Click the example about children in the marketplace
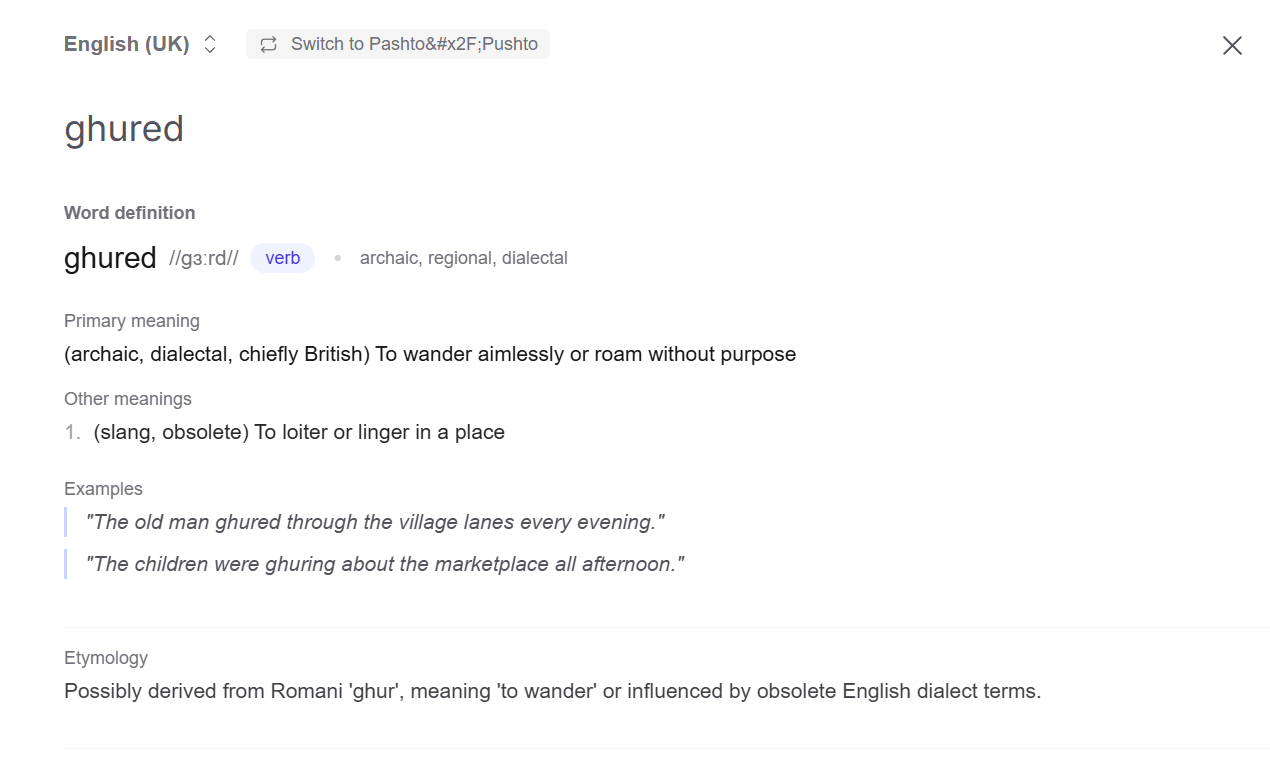The height and width of the screenshot is (764, 1270). coord(385,564)
